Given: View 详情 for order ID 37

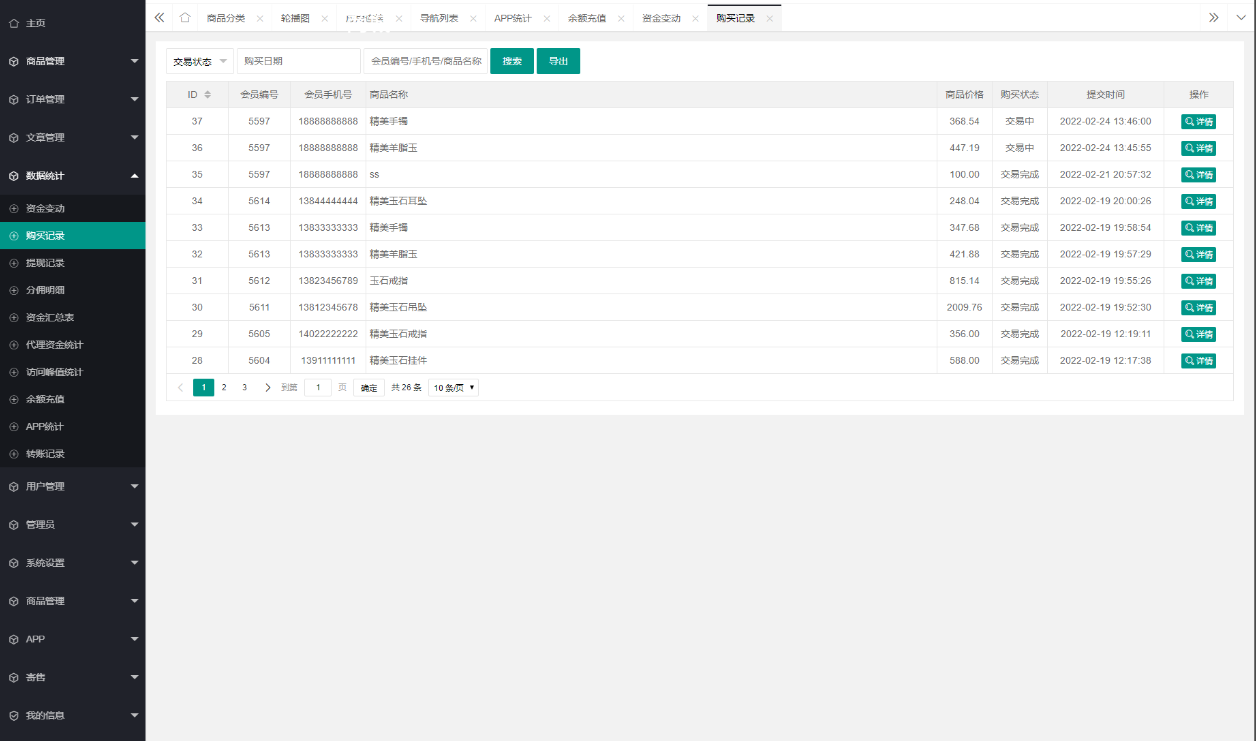Looking at the screenshot, I should 1198,122.
